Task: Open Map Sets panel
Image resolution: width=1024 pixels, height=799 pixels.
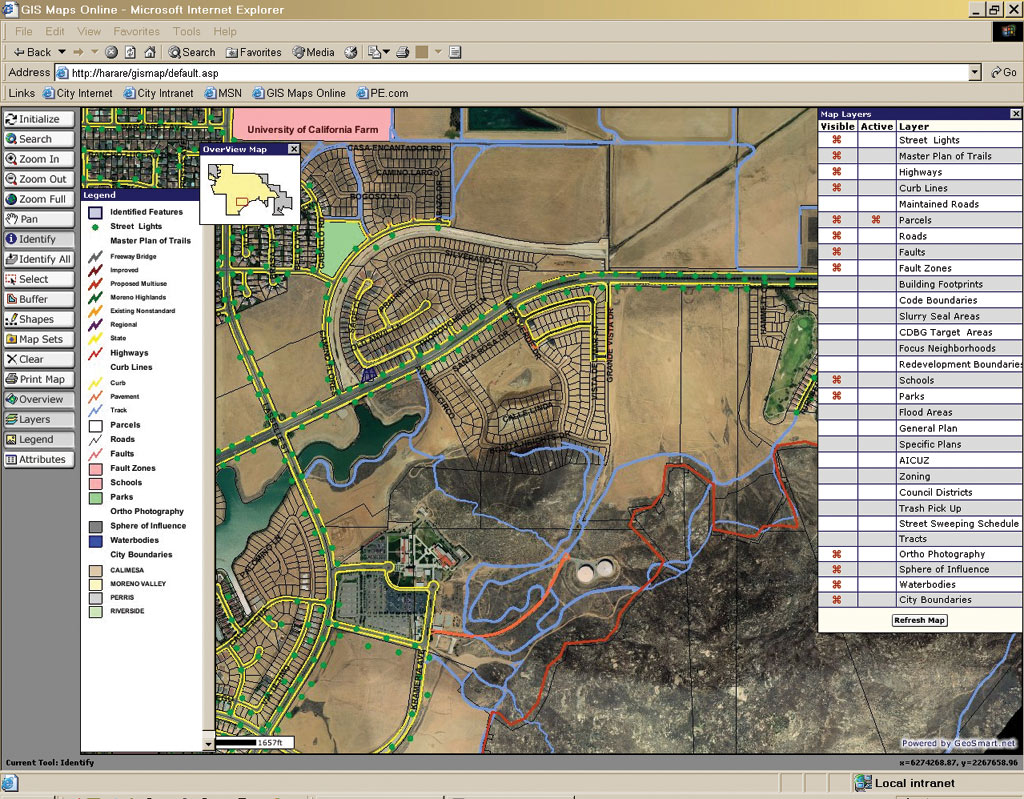Action: (x=39, y=340)
